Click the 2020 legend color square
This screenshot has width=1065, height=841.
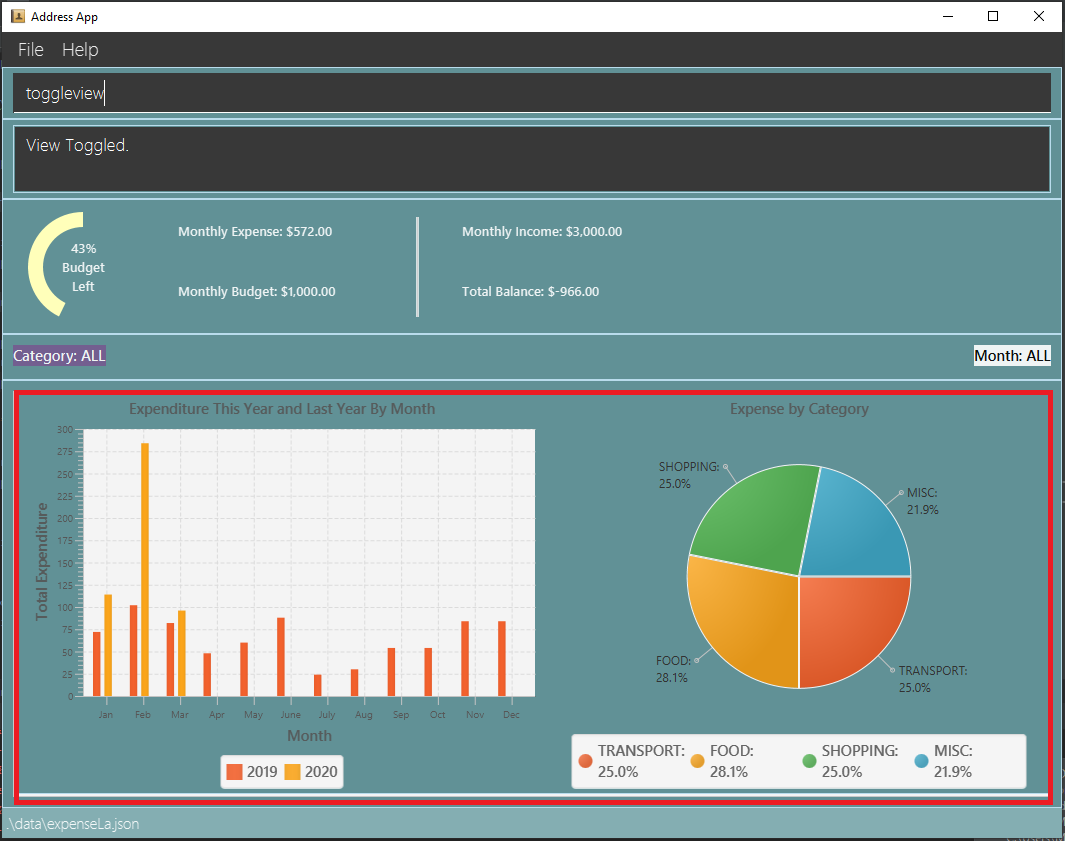[292, 772]
